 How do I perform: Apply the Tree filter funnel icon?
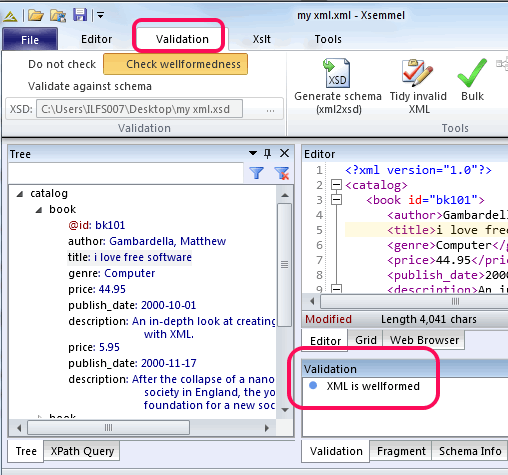point(257,173)
